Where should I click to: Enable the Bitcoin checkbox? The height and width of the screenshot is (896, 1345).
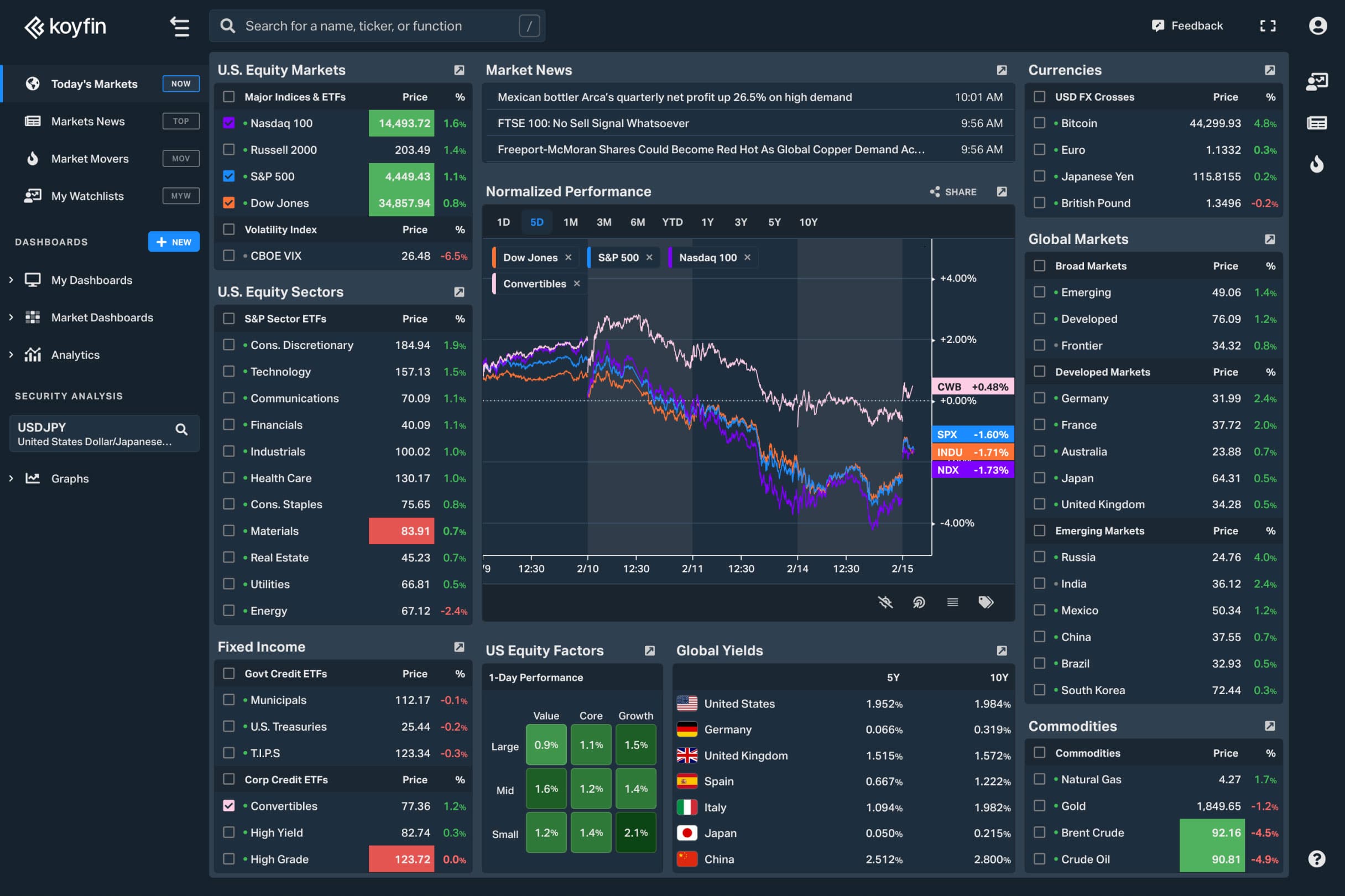(1039, 123)
